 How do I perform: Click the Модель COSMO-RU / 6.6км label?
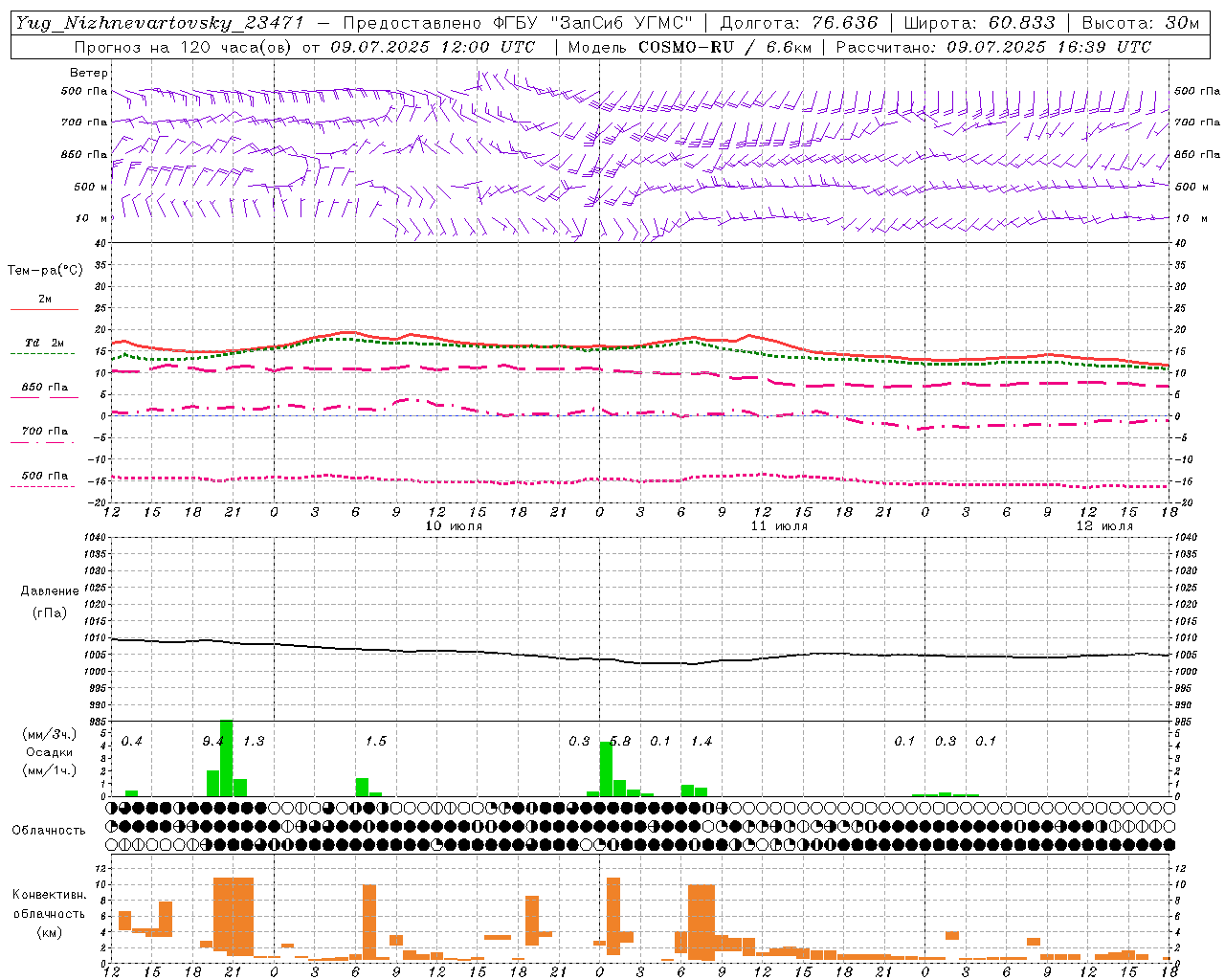pyautogui.click(x=688, y=47)
